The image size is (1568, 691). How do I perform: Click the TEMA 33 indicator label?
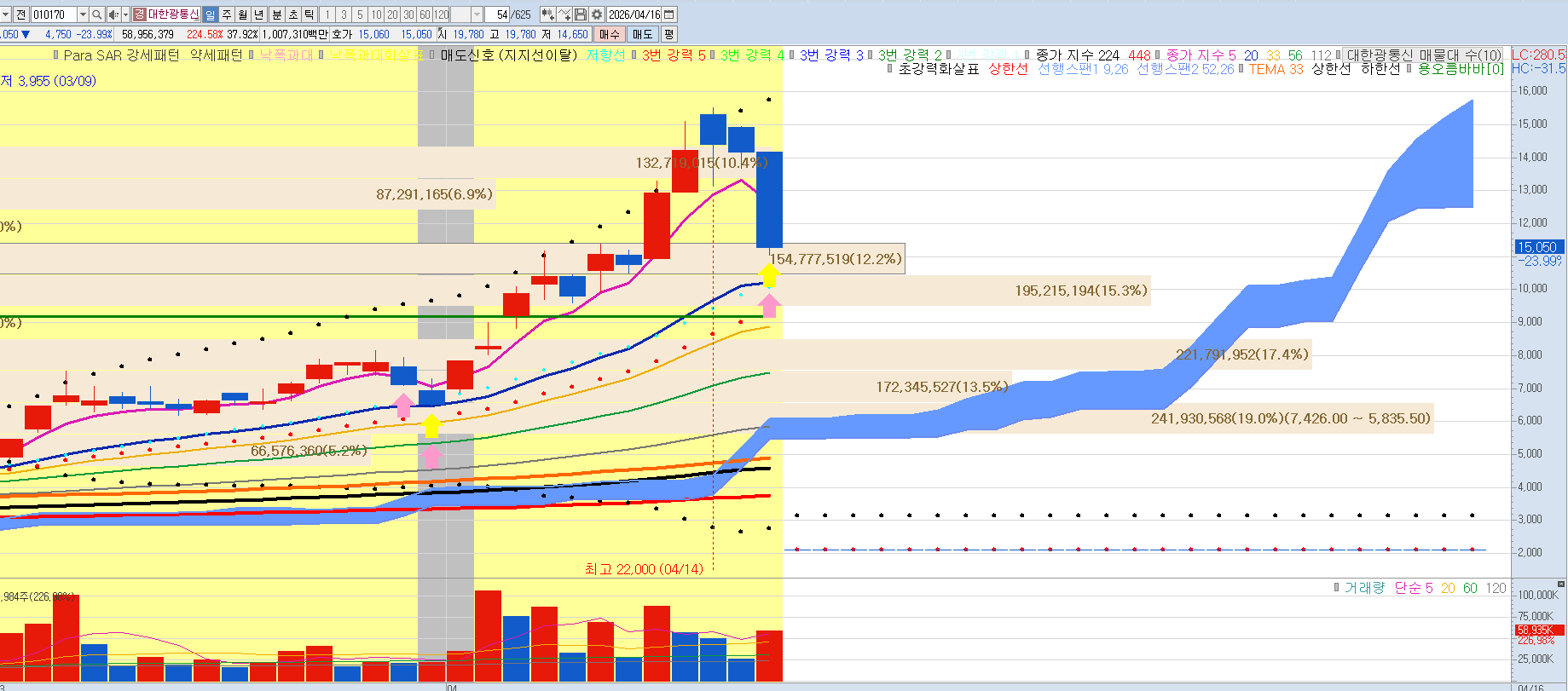click(x=1276, y=69)
